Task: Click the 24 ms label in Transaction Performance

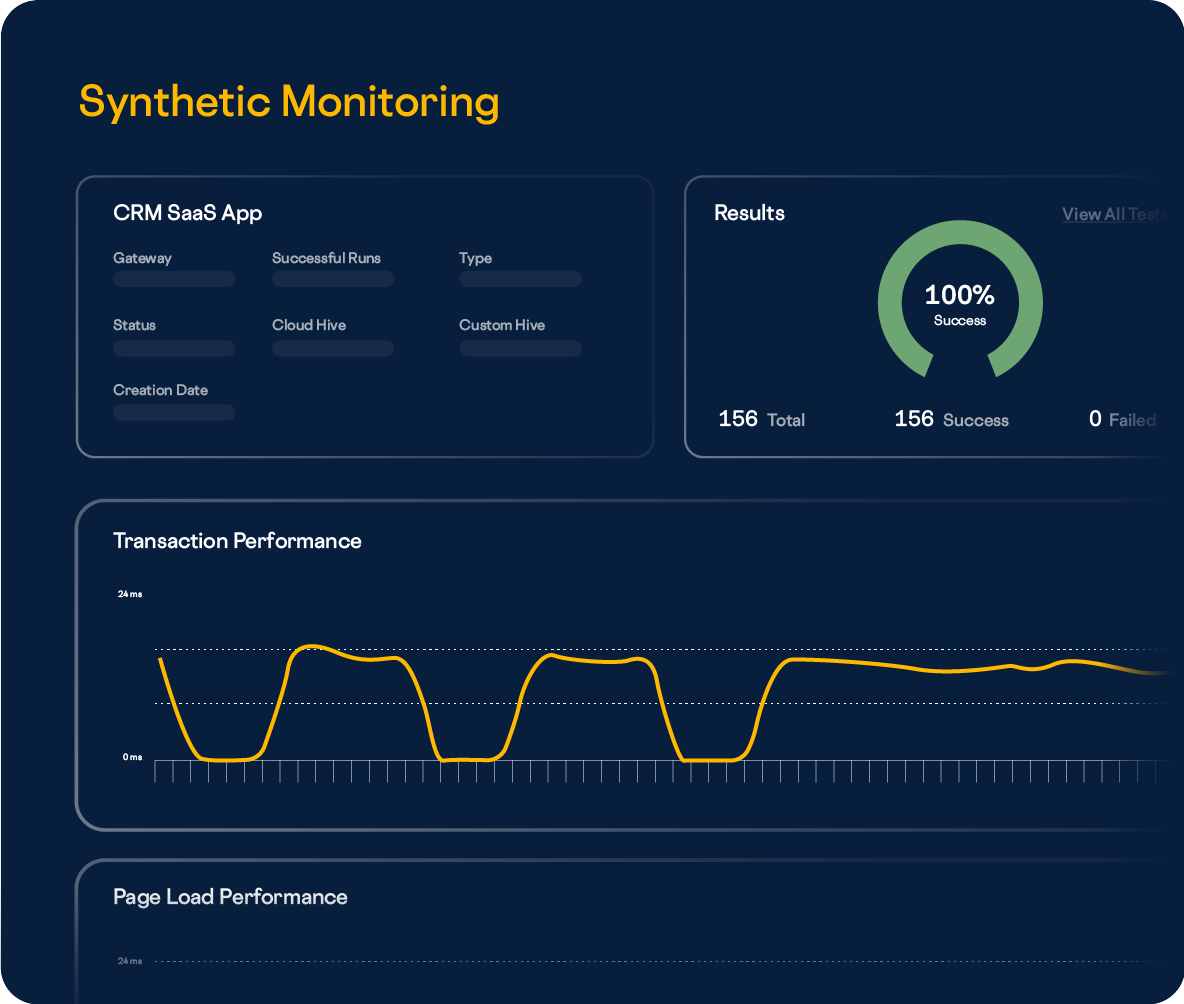Action: pyautogui.click(x=130, y=594)
